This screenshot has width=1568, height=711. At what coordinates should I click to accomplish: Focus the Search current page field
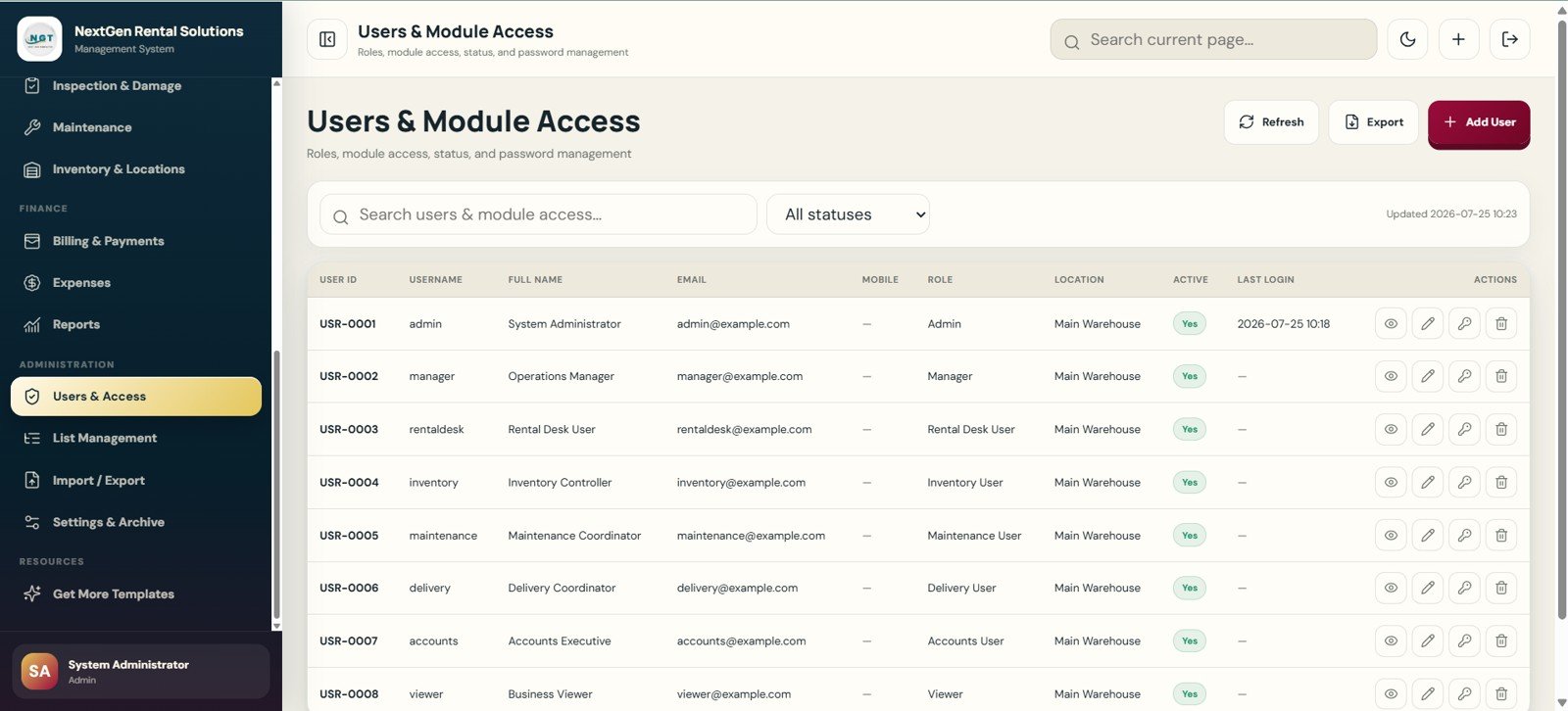(1213, 39)
